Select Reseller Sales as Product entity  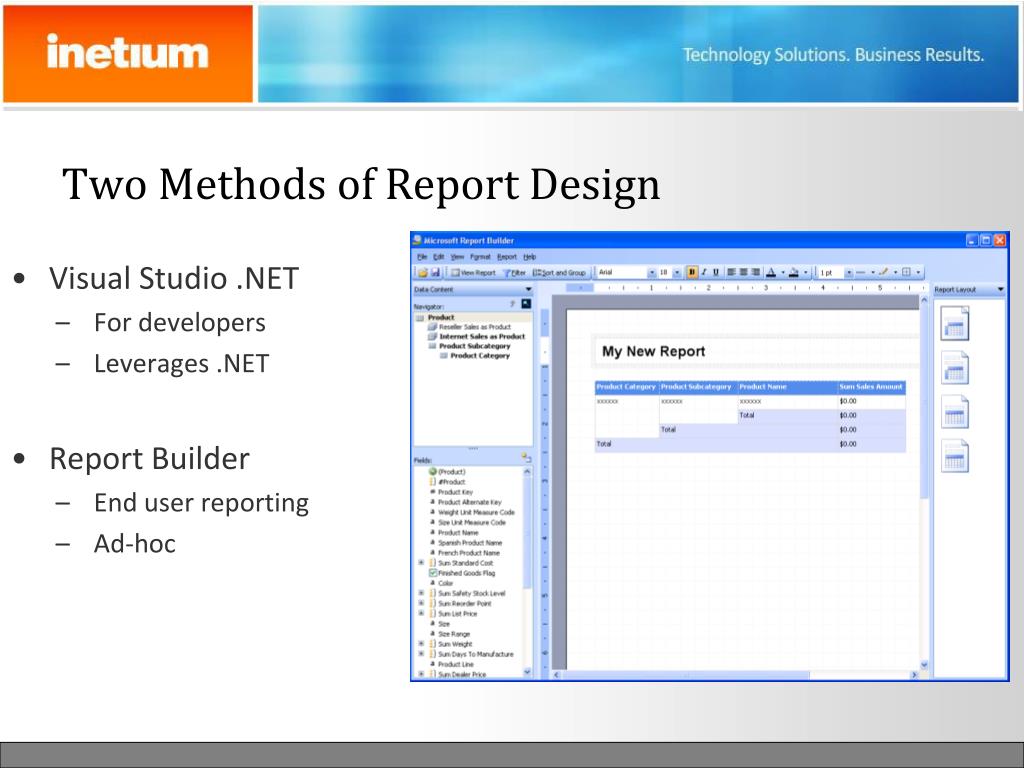coord(475,327)
